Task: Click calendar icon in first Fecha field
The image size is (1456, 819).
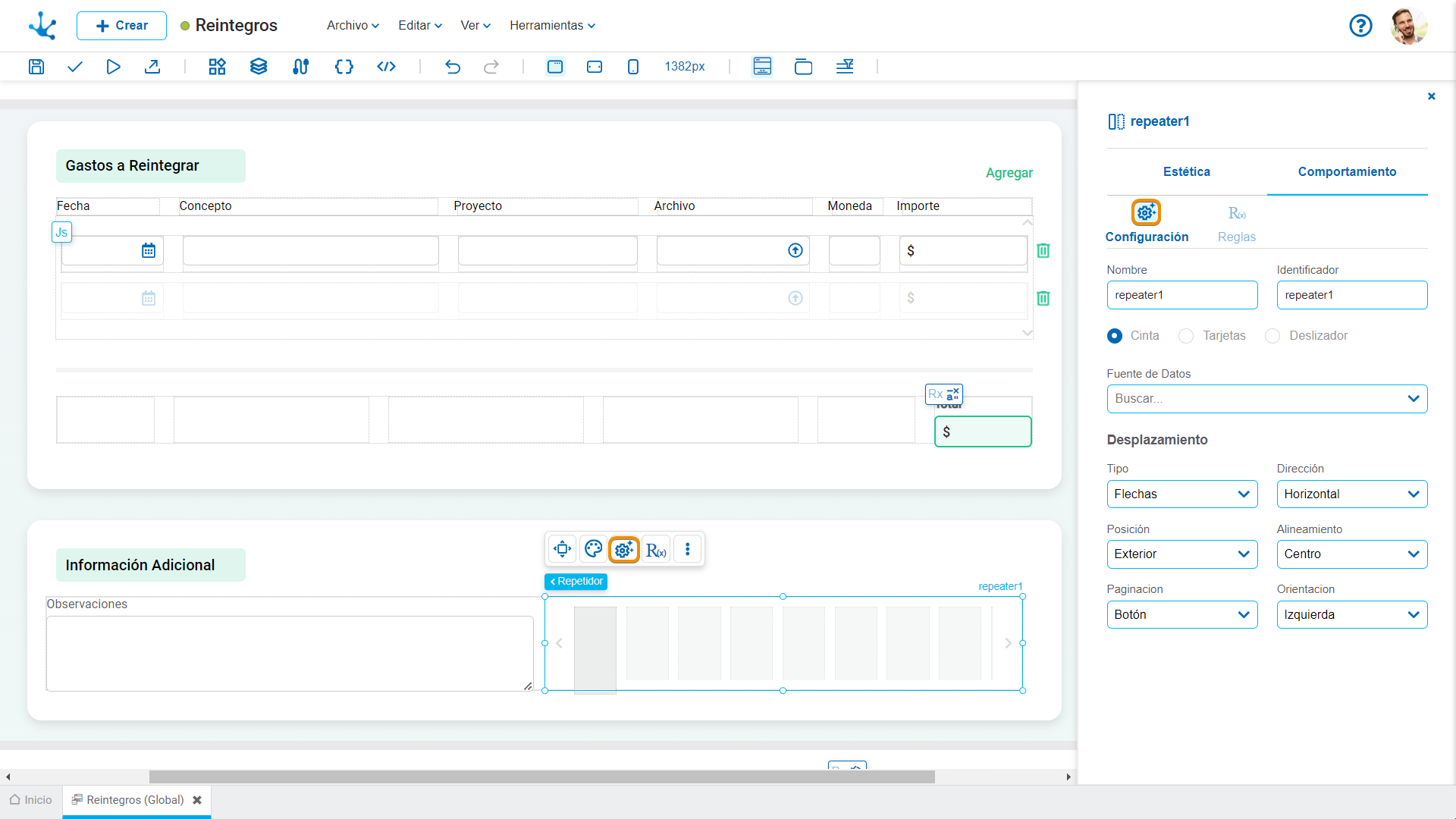Action: (x=149, y=250)
